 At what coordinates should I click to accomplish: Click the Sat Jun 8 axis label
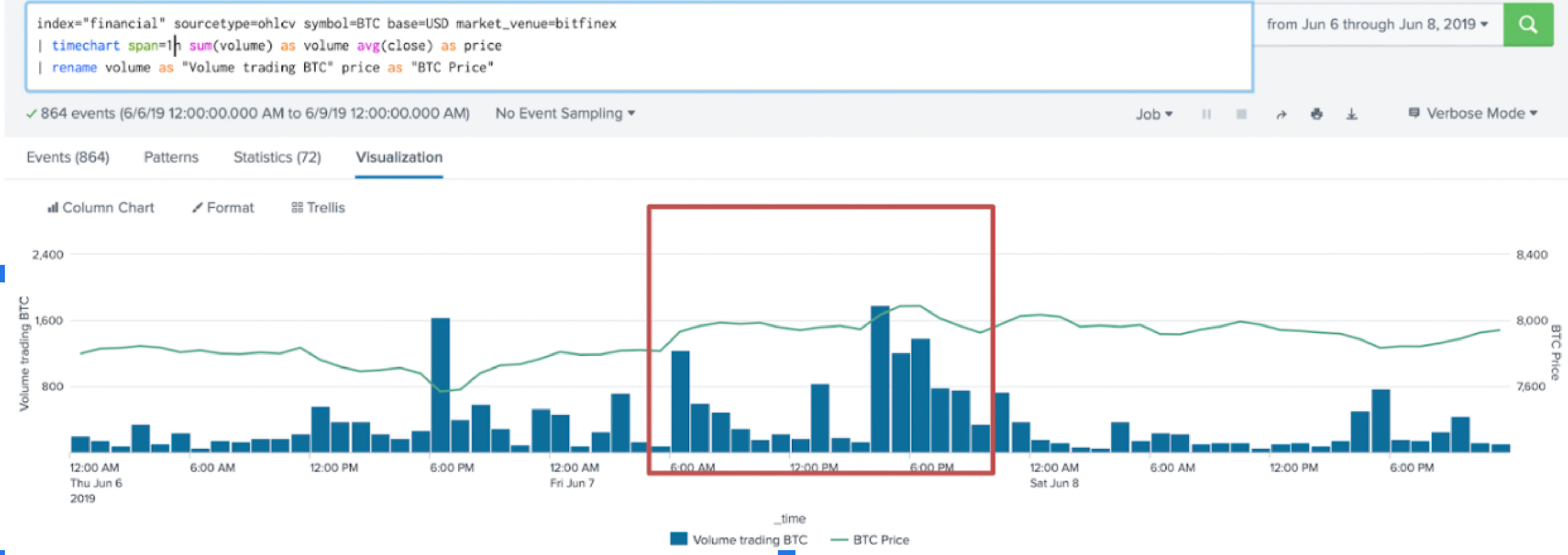pyautogui.click(x=1054, y=483)
